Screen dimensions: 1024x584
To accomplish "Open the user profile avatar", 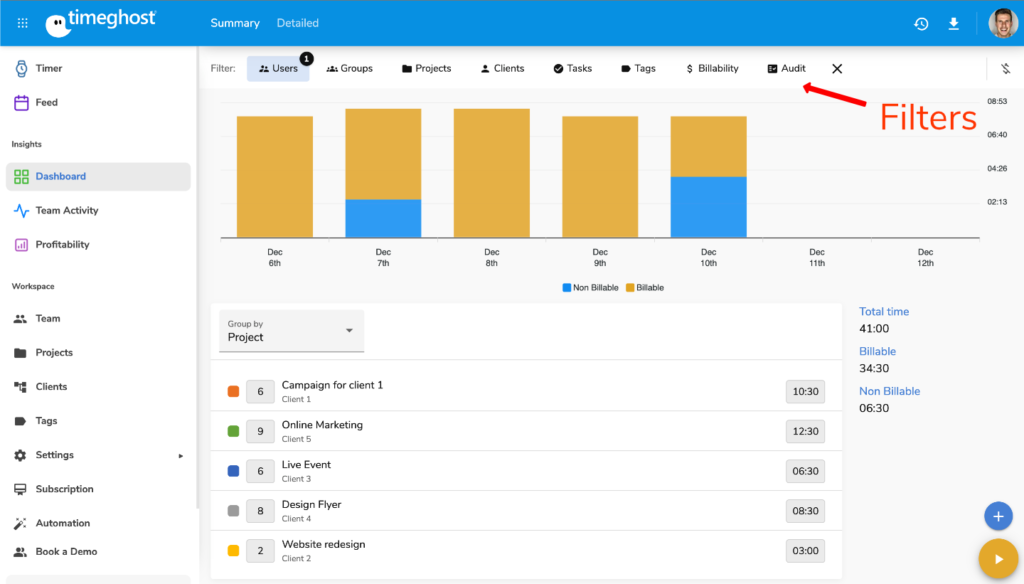I will (x=1002, y=23).
